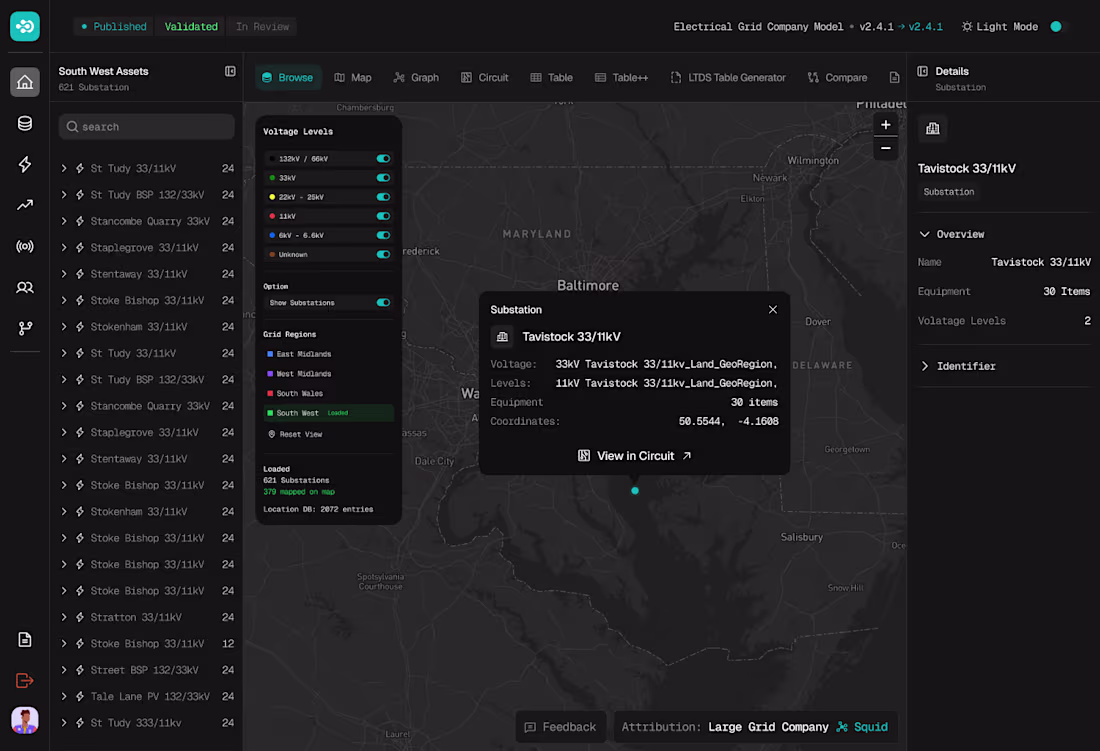Expand the Stratton 33/11kV row
The width and height of the screenshot is (1100, 751).
coord(64,617)
